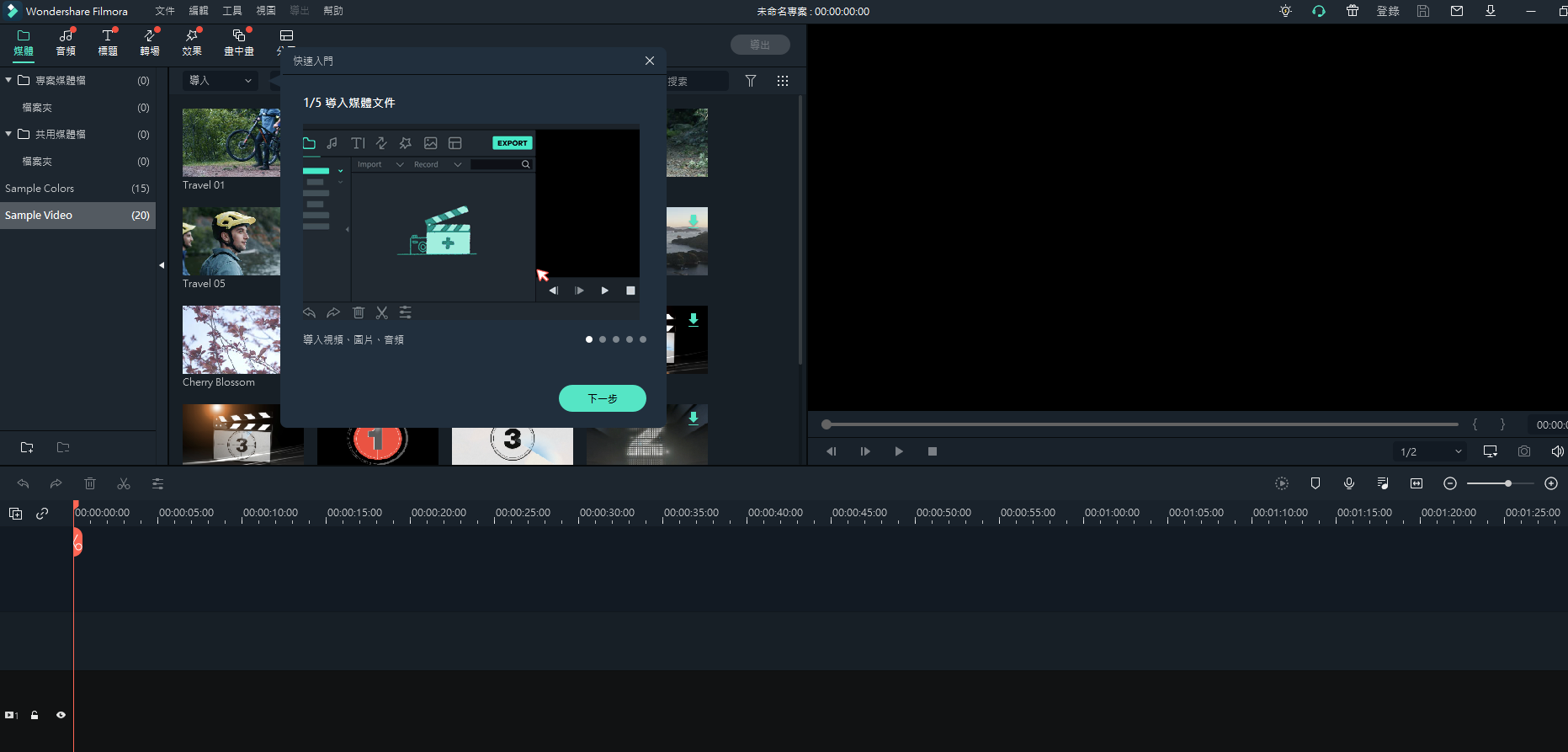The width and height of the screenshot is (1568, 752).
Task: Close the 快速入門 quick start dialog
Action: [650, 61]
